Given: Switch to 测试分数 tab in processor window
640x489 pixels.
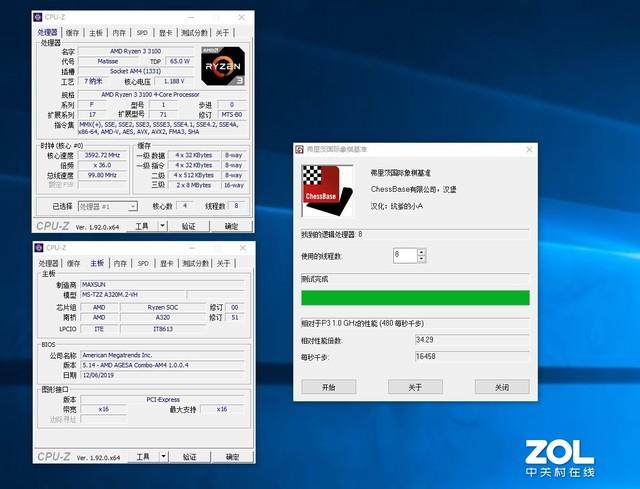Looking at the screenshot, I should [195, 33].
